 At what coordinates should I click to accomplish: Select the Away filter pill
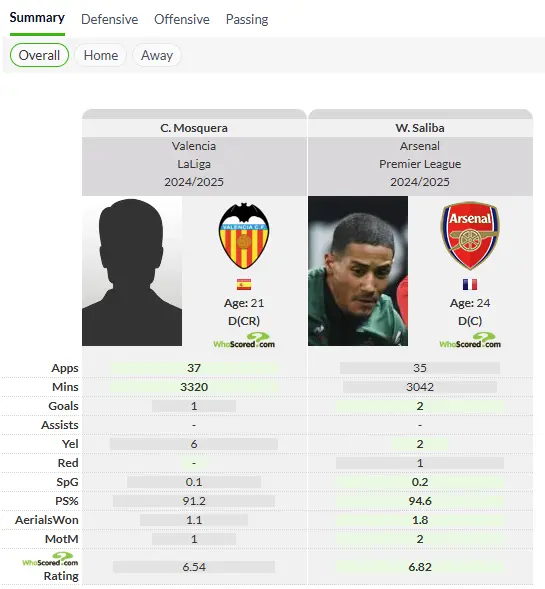[x=157, y=55]
